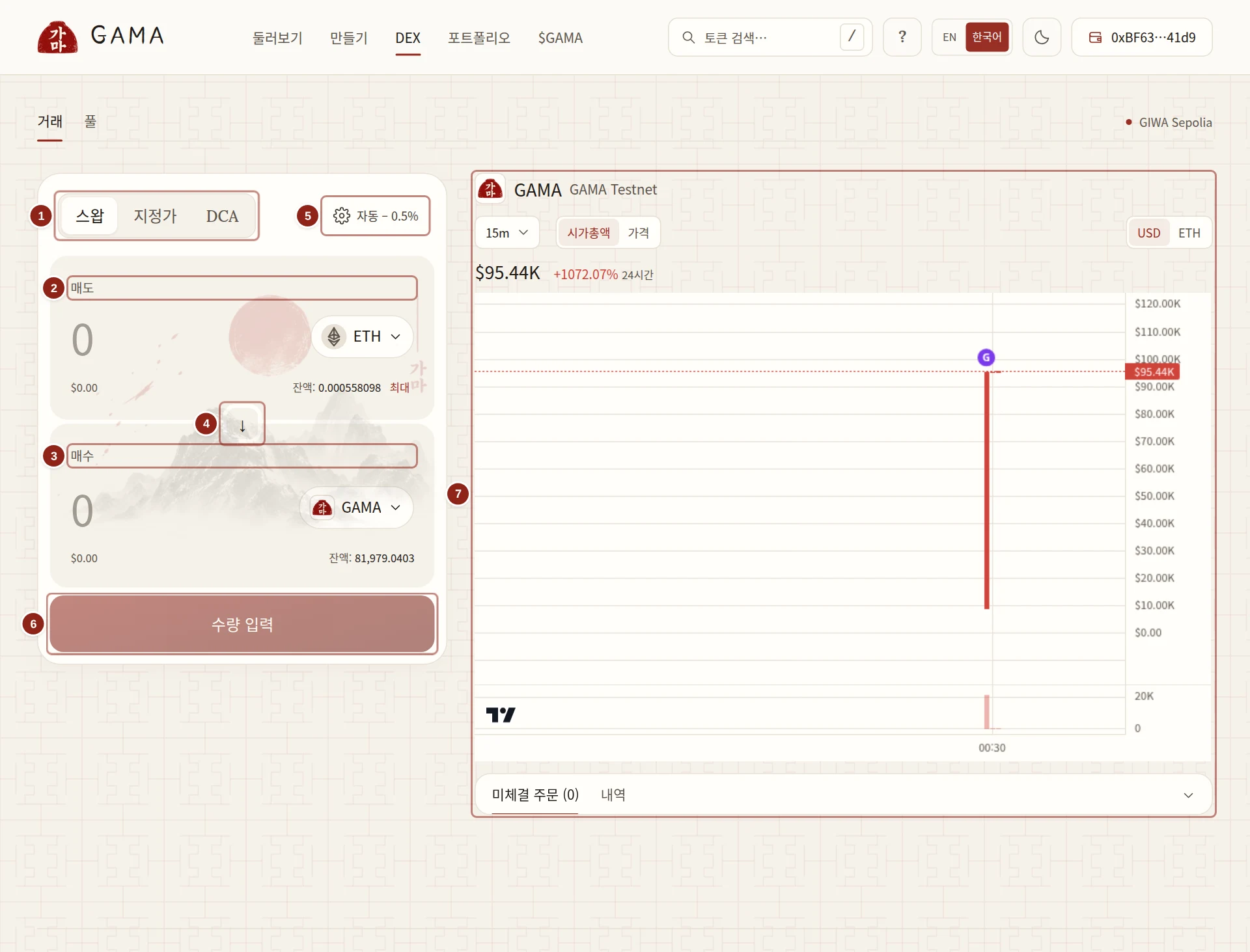Open wallet 0xBF63···41d9 button

pyautogui.click(x=1142, y=37)
